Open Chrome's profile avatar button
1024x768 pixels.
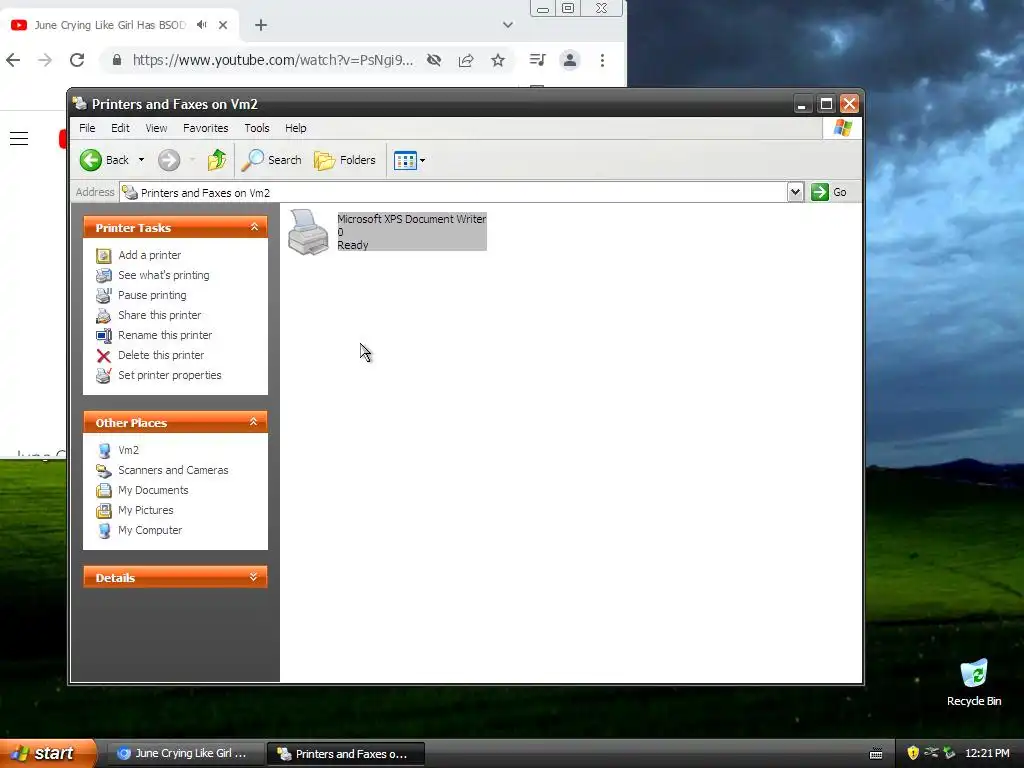[569, 60]
